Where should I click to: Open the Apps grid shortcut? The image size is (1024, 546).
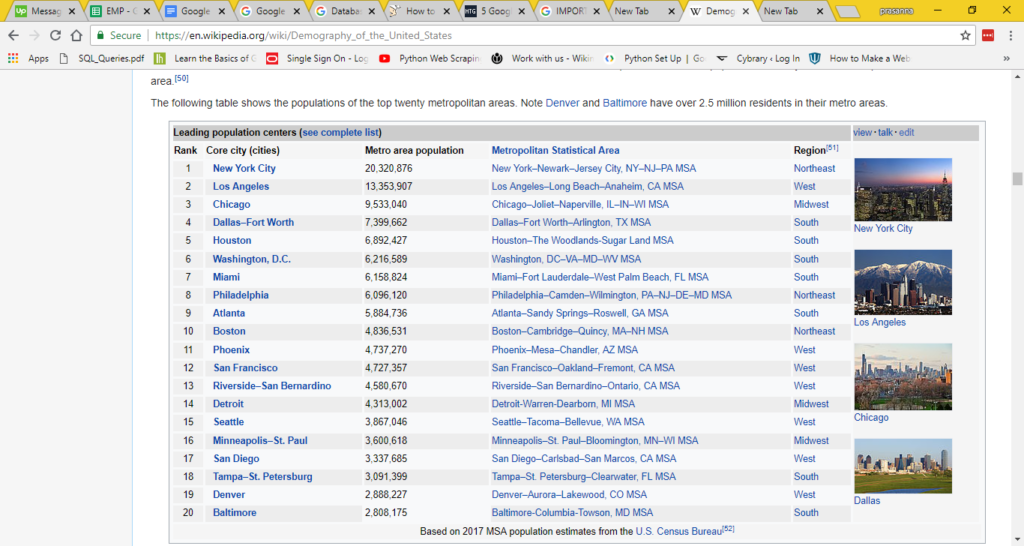point(28,58)
